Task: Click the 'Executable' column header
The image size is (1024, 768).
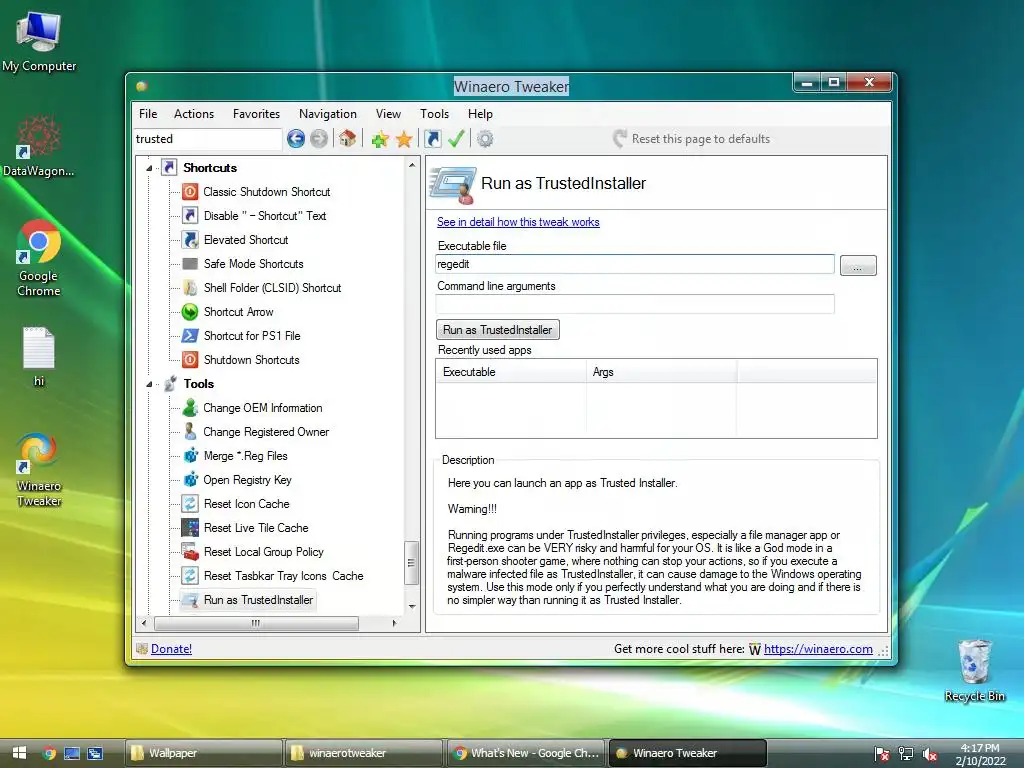Action: (x=511, y=372)
